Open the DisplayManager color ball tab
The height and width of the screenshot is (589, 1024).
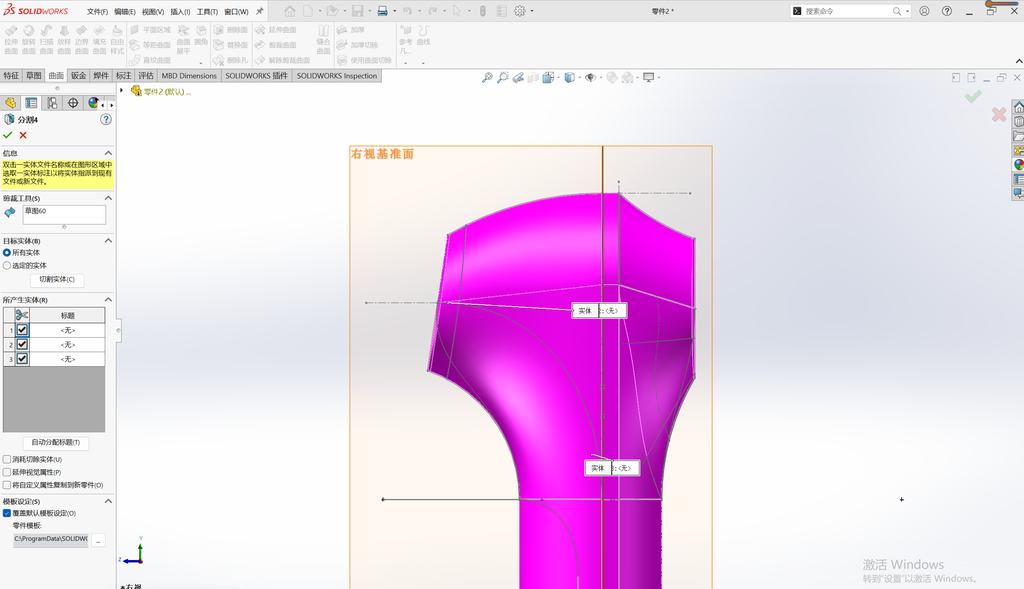point(93,103)
